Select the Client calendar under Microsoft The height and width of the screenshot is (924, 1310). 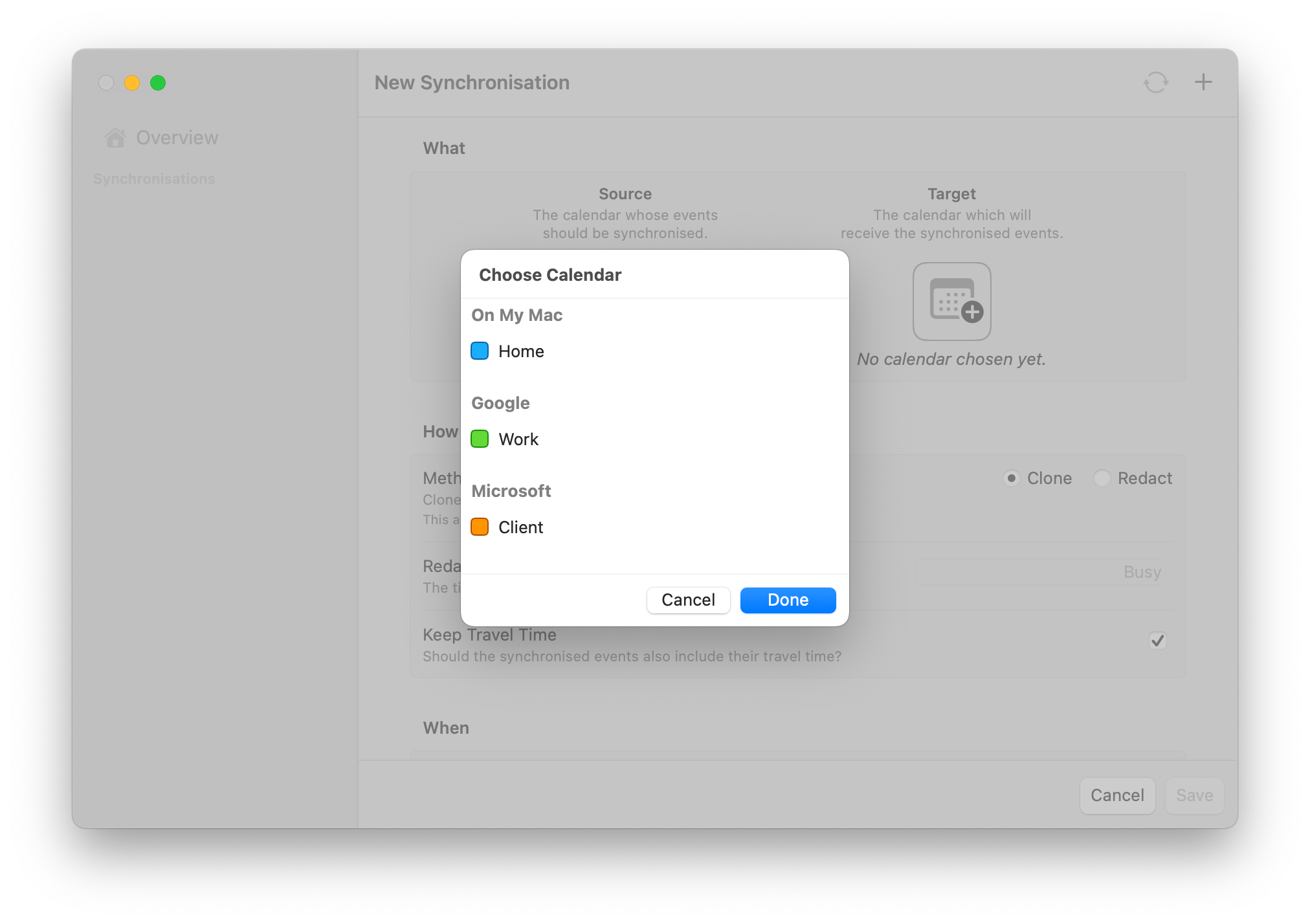[520, 527]
